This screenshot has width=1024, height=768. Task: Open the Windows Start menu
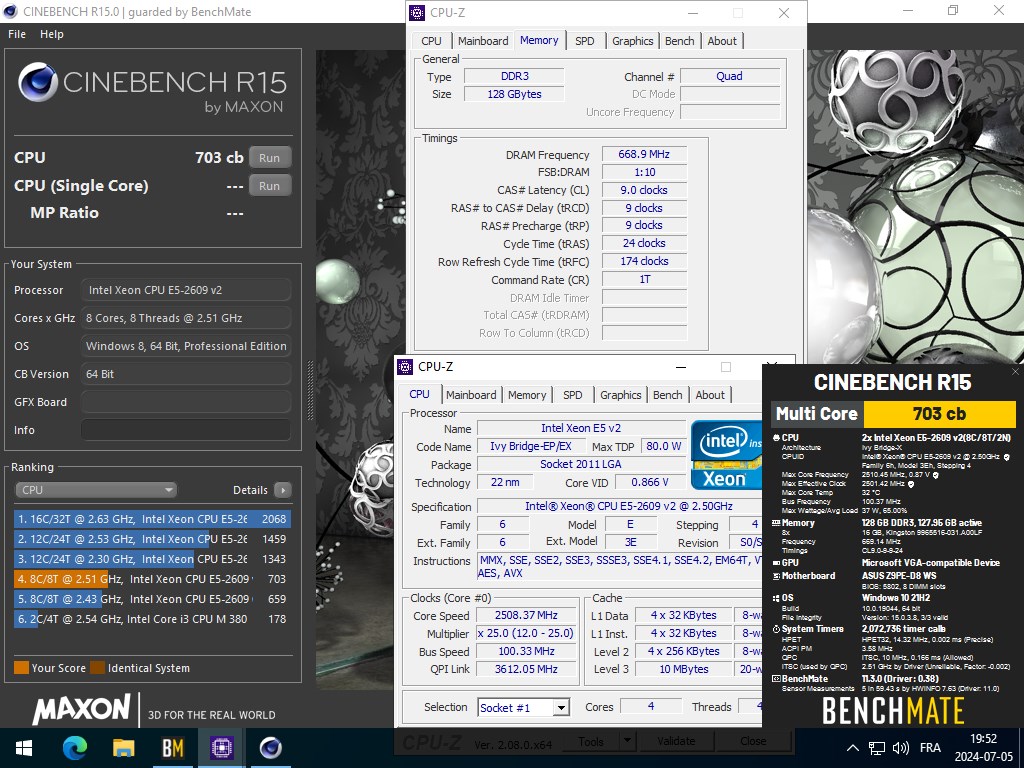point(24,748)
